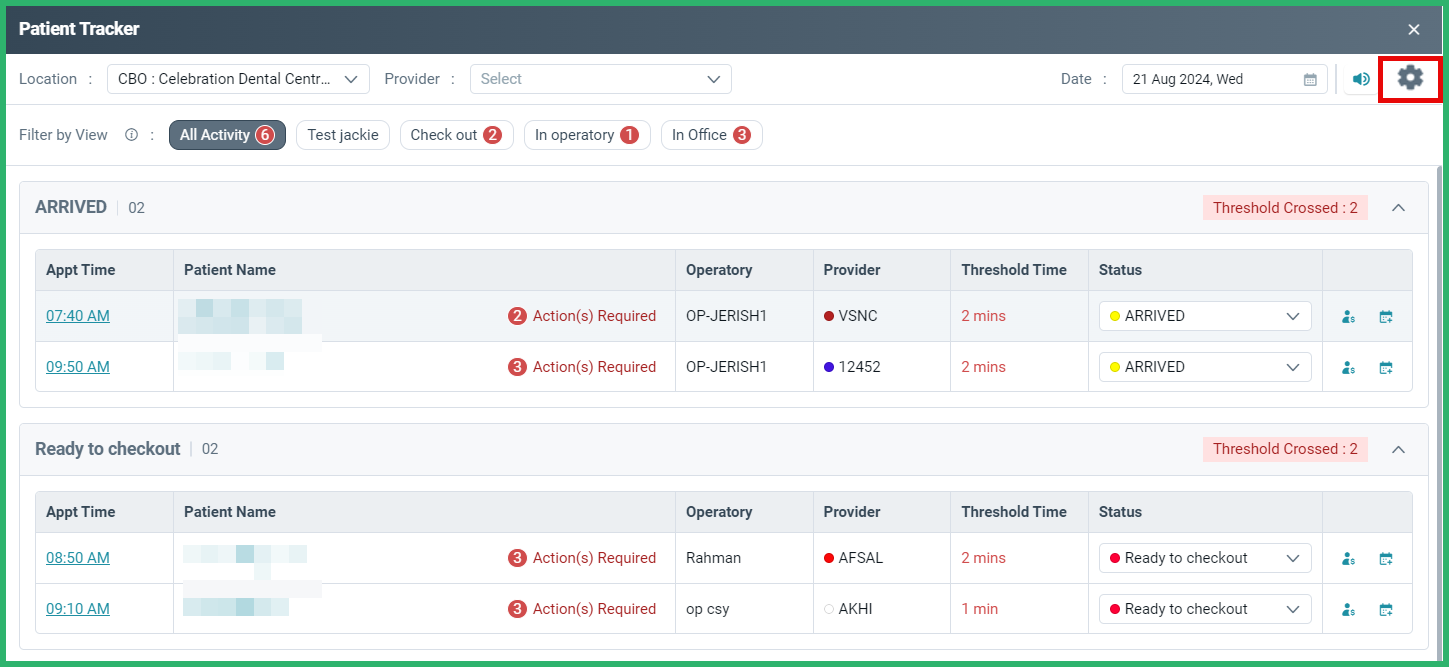The height and width of the screenshot is (667, 1449).
Task: Click the patient details icon on the 08:50 AM checkout row
Action: (x=1348, y=557)
